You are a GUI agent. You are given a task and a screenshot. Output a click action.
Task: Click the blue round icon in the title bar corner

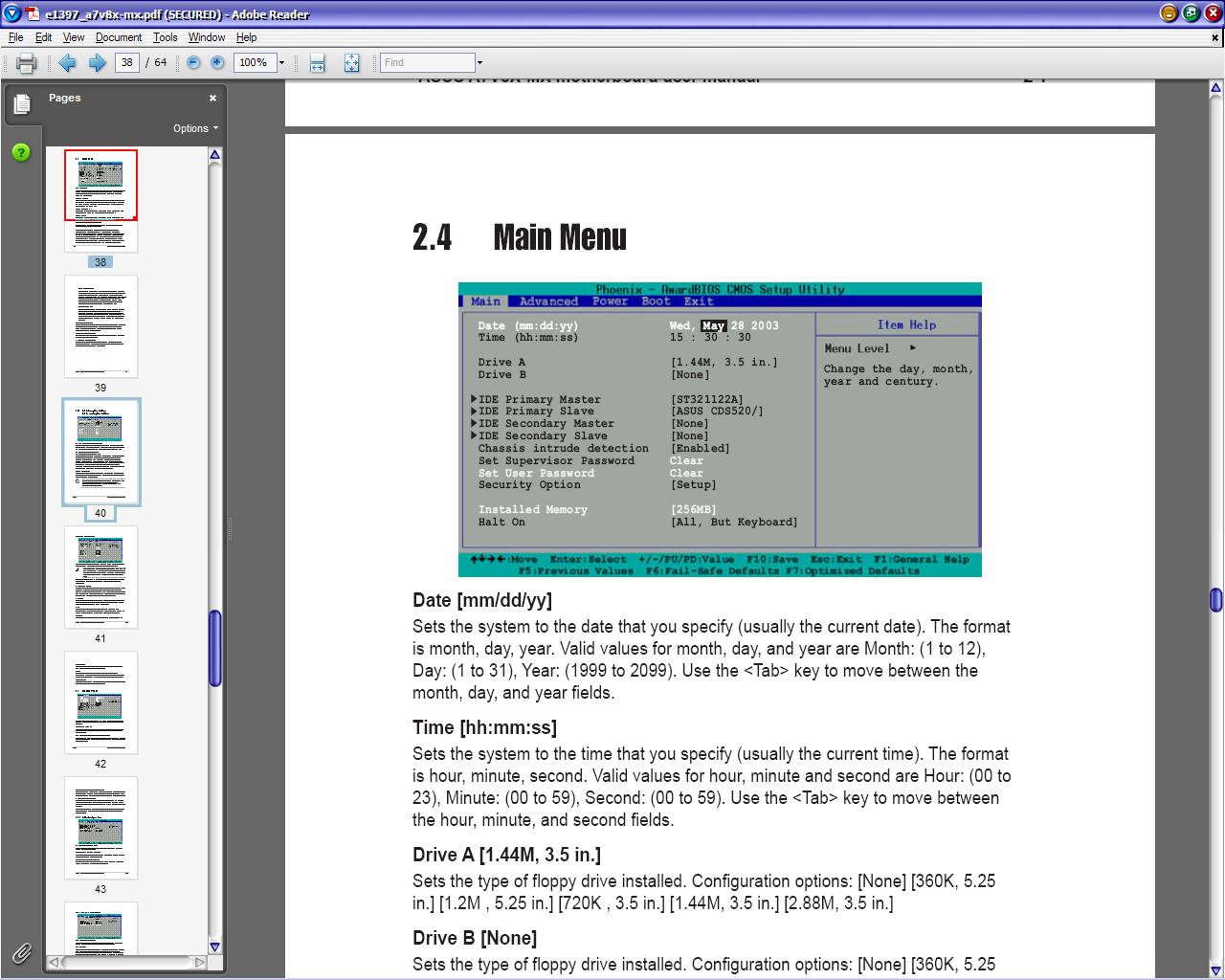click(x=11, y=13)
